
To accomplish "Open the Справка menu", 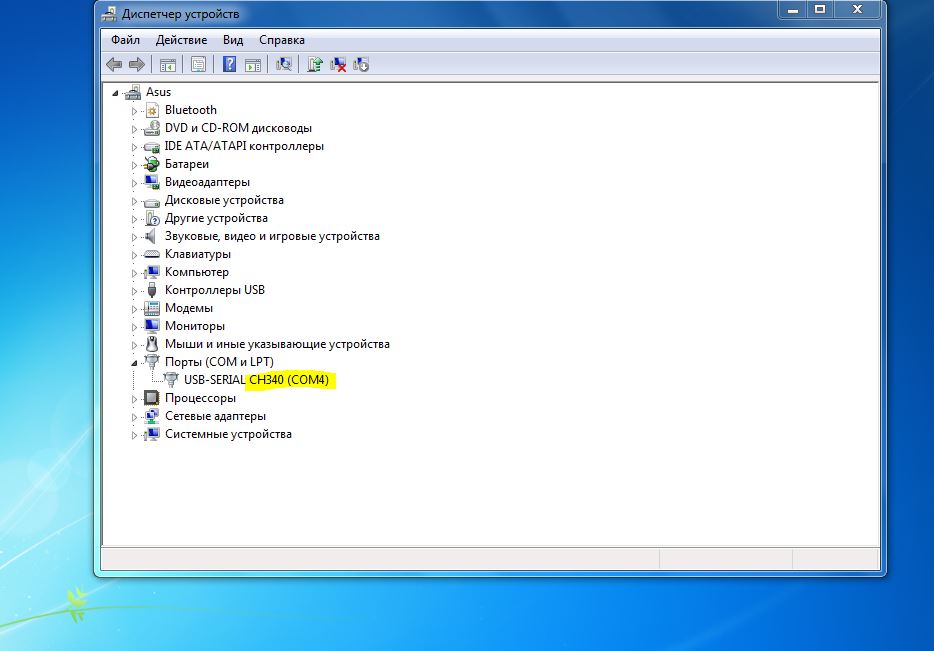I will pos(281,40).
